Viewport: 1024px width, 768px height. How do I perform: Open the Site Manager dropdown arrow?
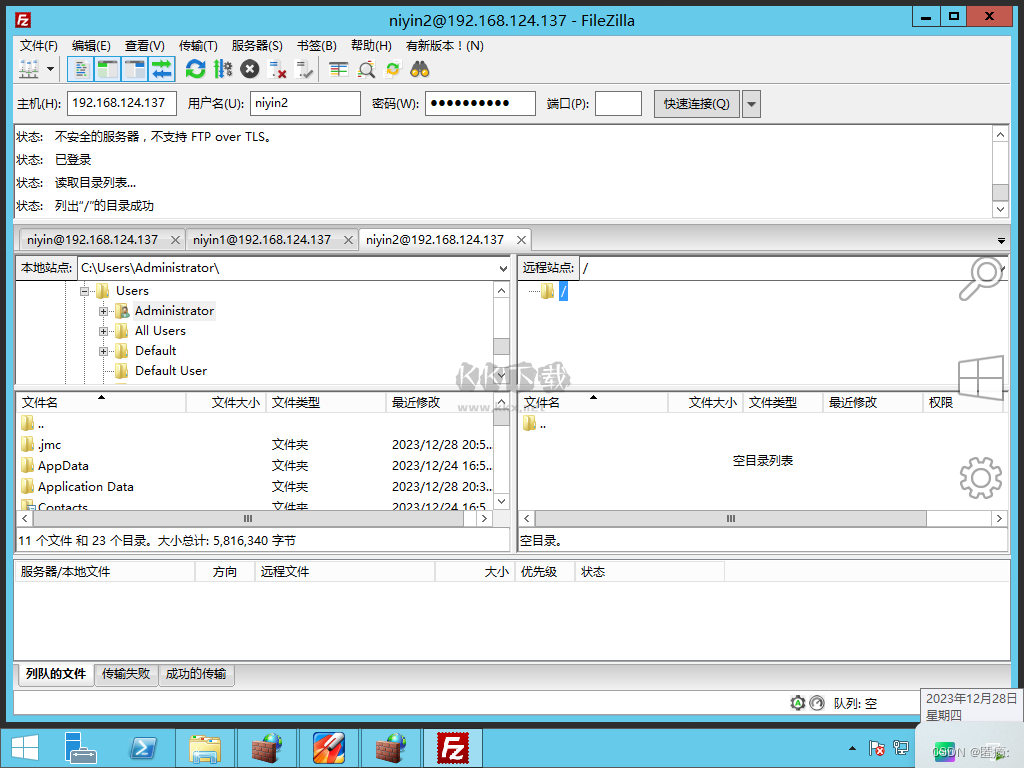click(50, 69)
